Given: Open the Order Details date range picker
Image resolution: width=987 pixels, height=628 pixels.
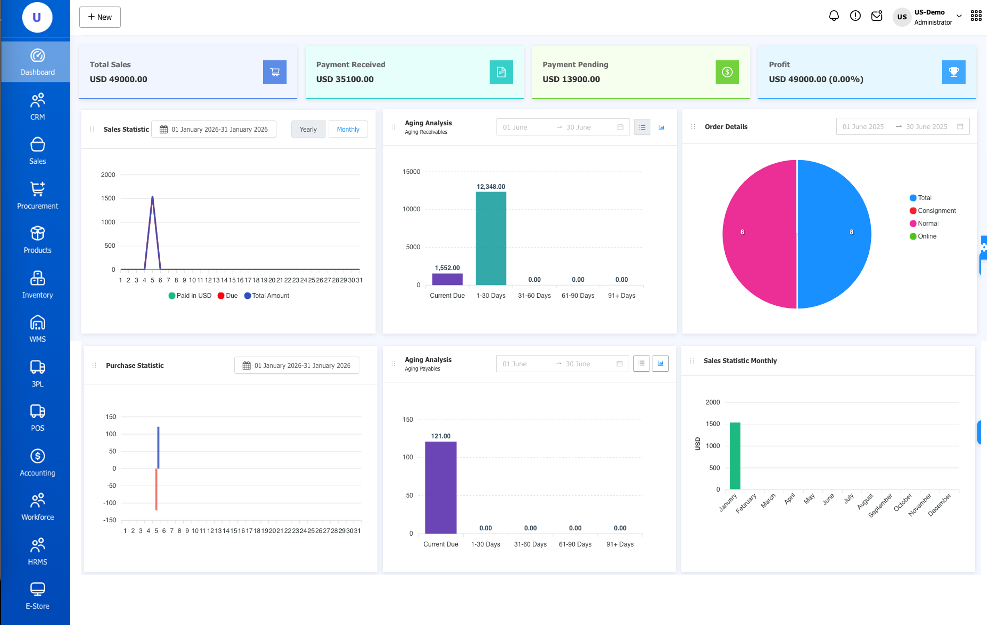Looking at the screenshot, I should tap(903, 126).
